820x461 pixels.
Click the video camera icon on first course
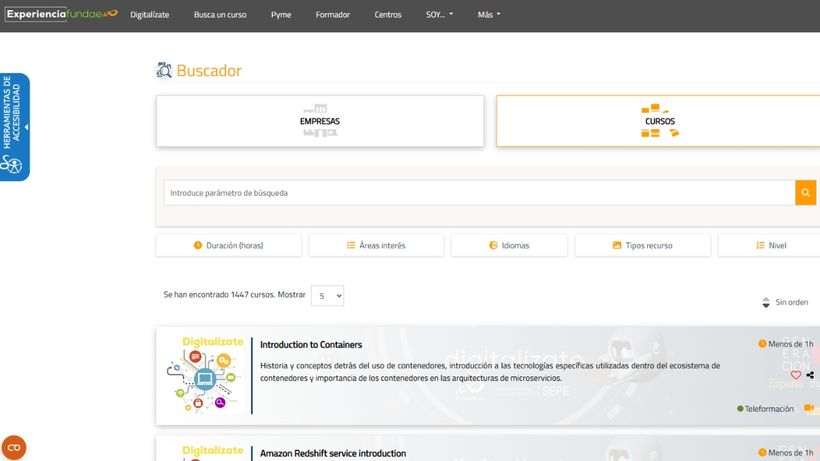coord(809,408)
